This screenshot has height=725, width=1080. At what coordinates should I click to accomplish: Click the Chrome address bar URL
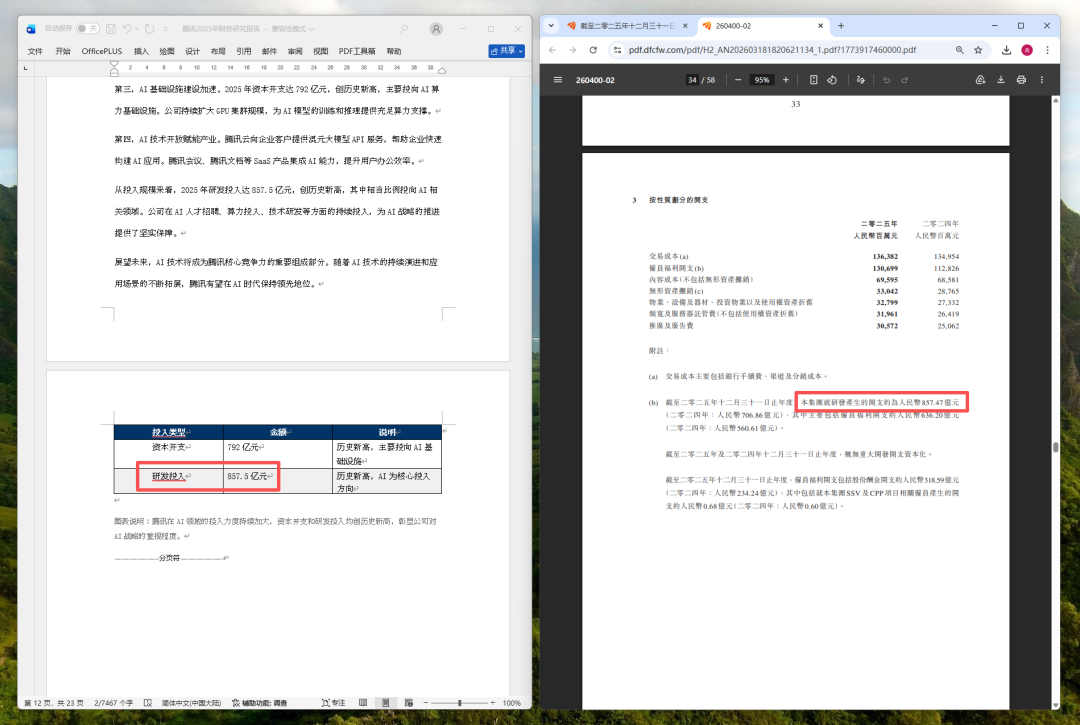tap(772, 50)
